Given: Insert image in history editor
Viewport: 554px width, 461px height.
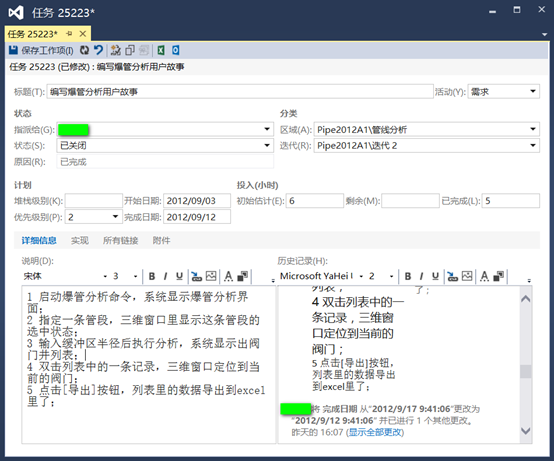Looking at the screenshot, I should [467, 276].
